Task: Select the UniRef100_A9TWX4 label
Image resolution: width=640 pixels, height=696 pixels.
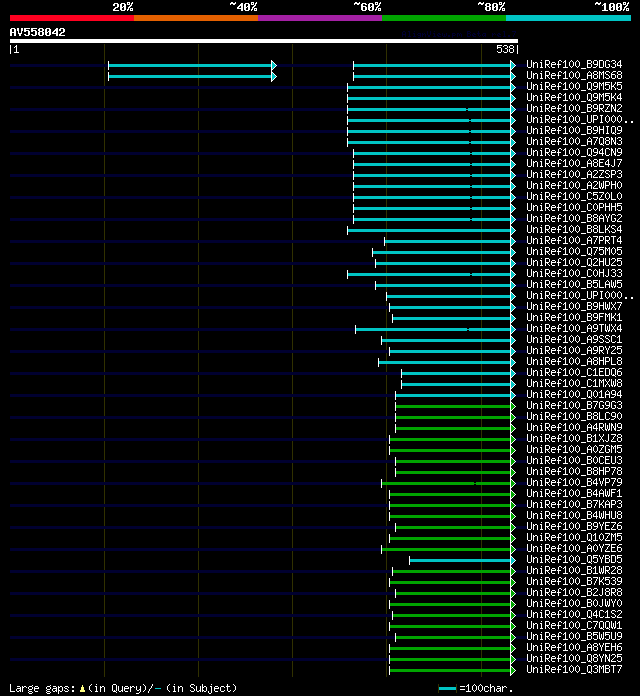Action: coord(574,328)
